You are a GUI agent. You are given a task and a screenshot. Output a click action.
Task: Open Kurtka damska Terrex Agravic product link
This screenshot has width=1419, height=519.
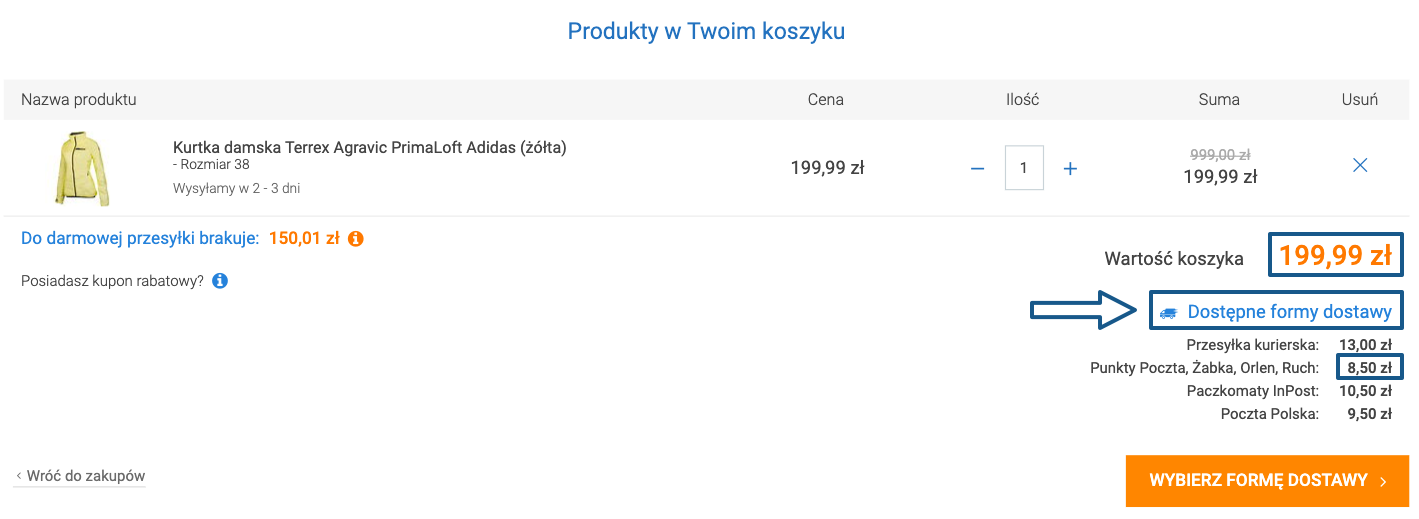pos(369,148)
